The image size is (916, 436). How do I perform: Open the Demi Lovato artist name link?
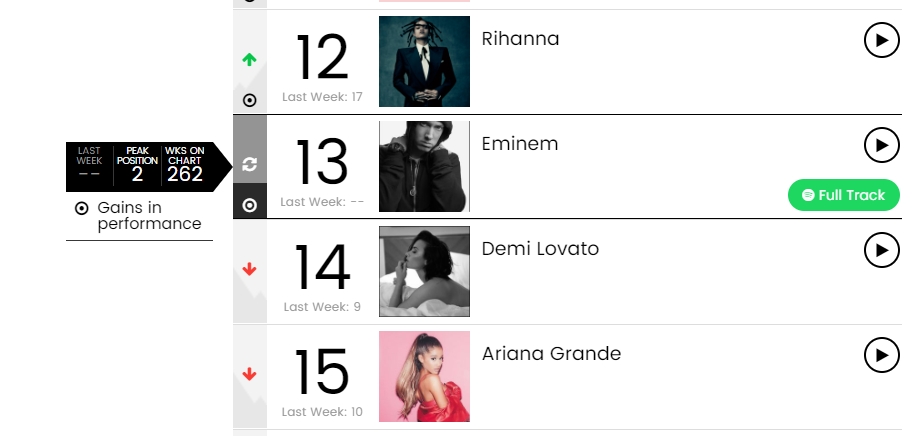coord(540,248)
